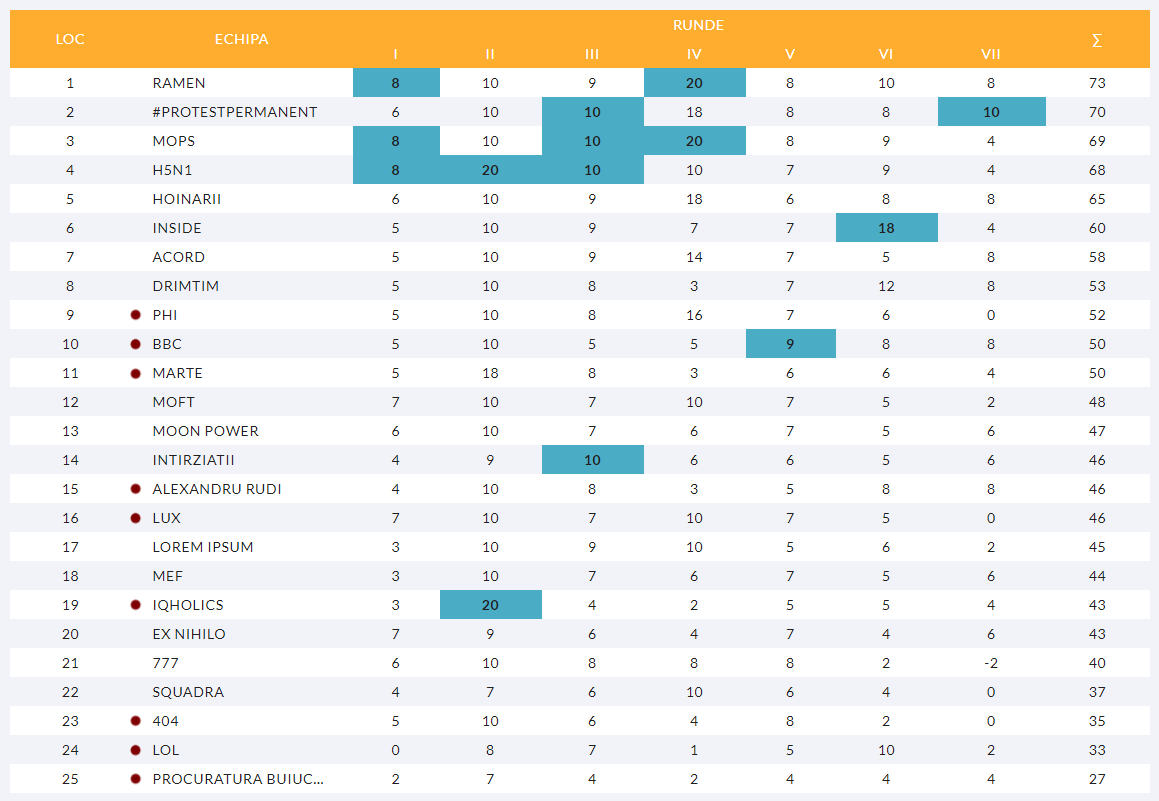Select team name MOPS
The width and height of the screenshot is (1159, 801).
(174, 141)
